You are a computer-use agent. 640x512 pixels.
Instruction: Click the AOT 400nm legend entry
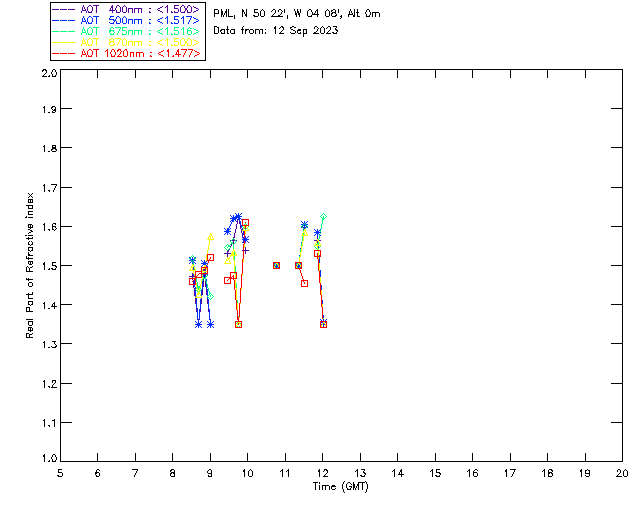click(x=126, y=9)
